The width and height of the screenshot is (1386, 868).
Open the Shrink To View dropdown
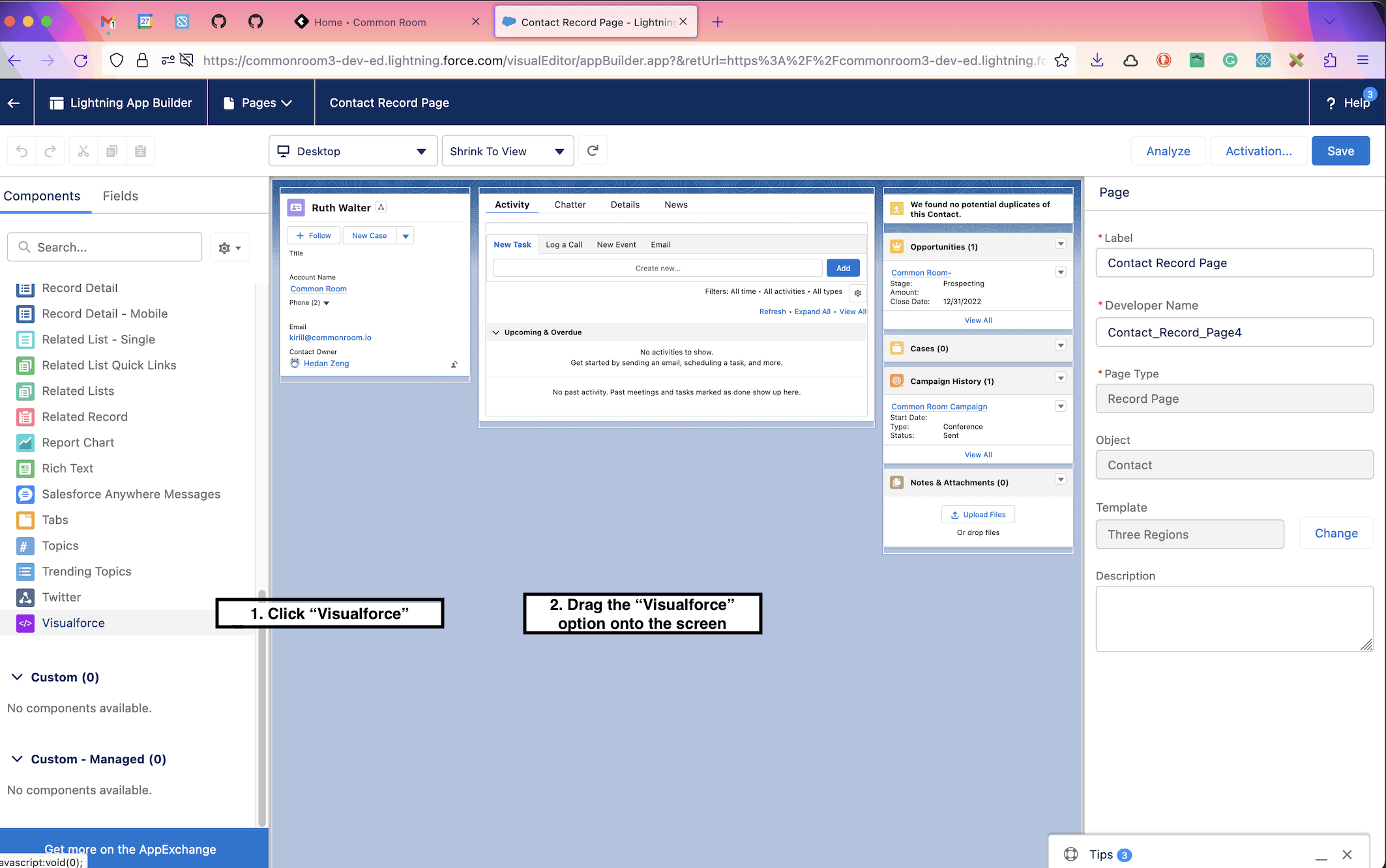507,151
